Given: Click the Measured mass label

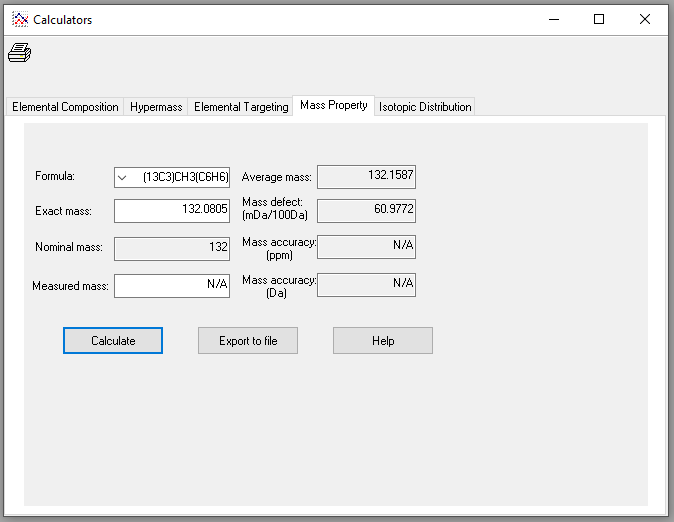Looking at the screenshot, I should coord(70,286).
